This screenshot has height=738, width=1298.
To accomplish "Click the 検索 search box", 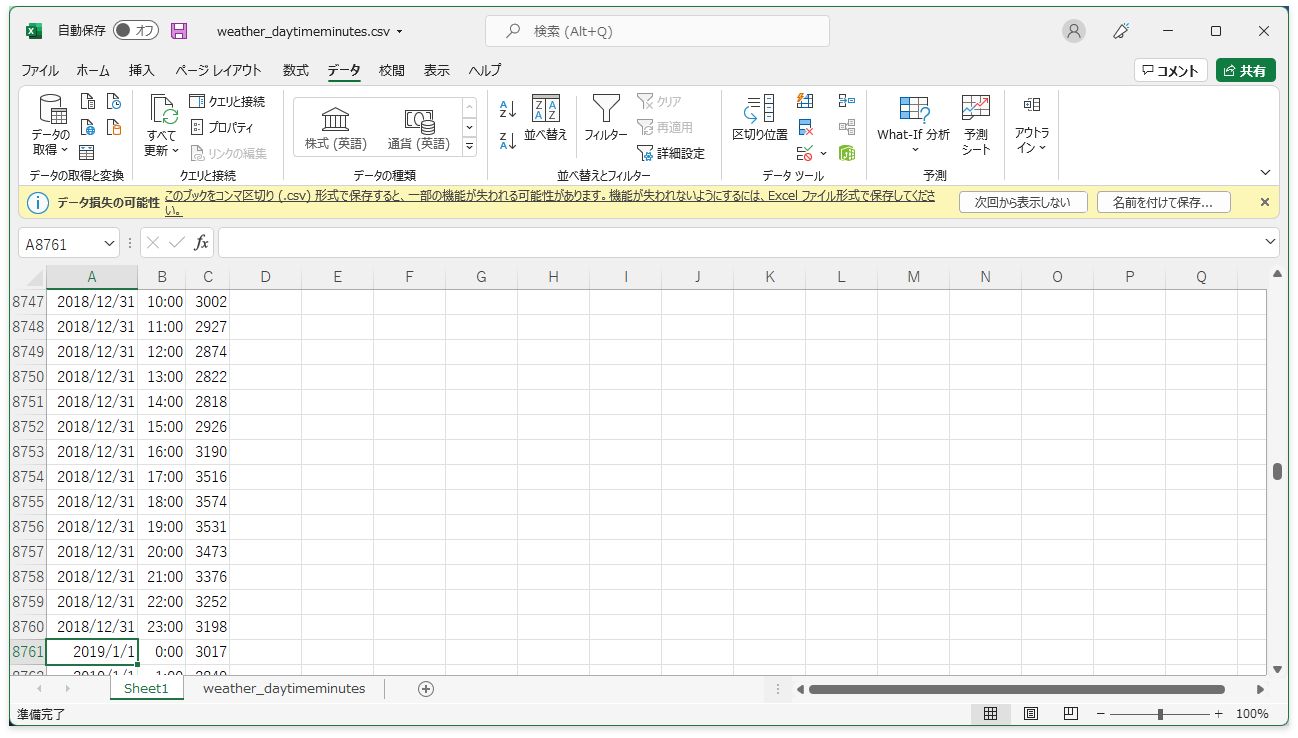I will pos(657,31).
